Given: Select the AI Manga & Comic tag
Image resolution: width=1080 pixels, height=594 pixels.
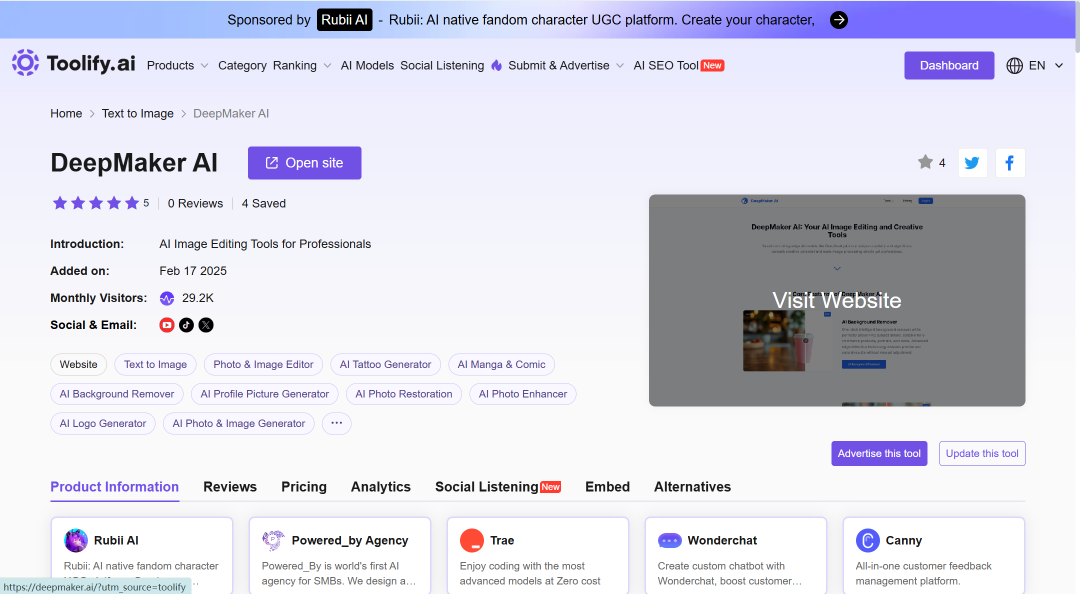Looking at the screenshot, I should point(501,365).
